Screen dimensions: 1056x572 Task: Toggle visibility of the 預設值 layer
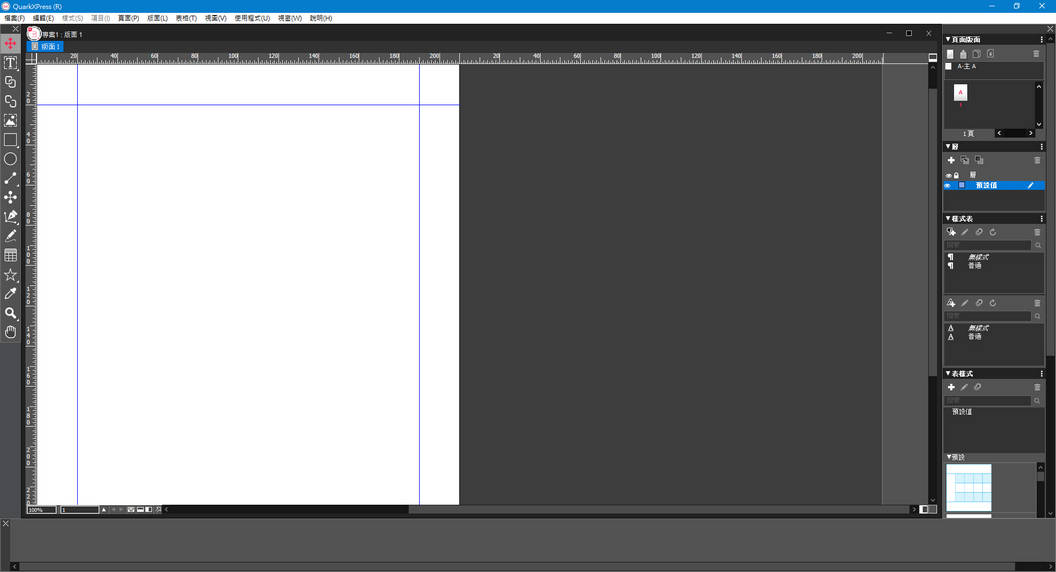948,186
